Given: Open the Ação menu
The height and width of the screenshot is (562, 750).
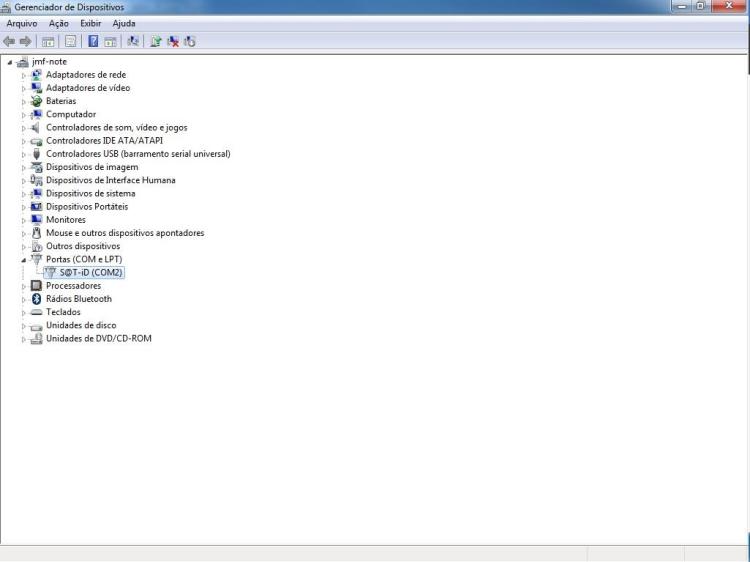Looking at the screenshot, I should [58, 23].
